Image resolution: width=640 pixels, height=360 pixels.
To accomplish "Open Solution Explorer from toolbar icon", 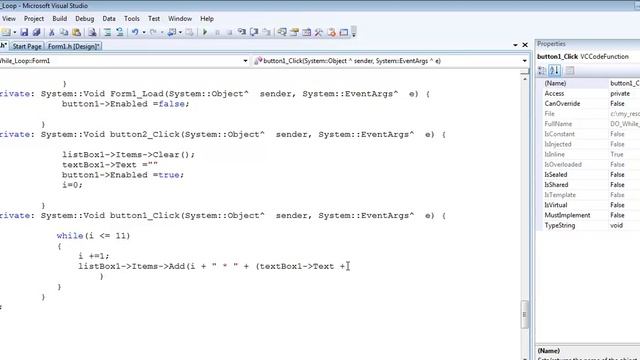I will [282, 32].
